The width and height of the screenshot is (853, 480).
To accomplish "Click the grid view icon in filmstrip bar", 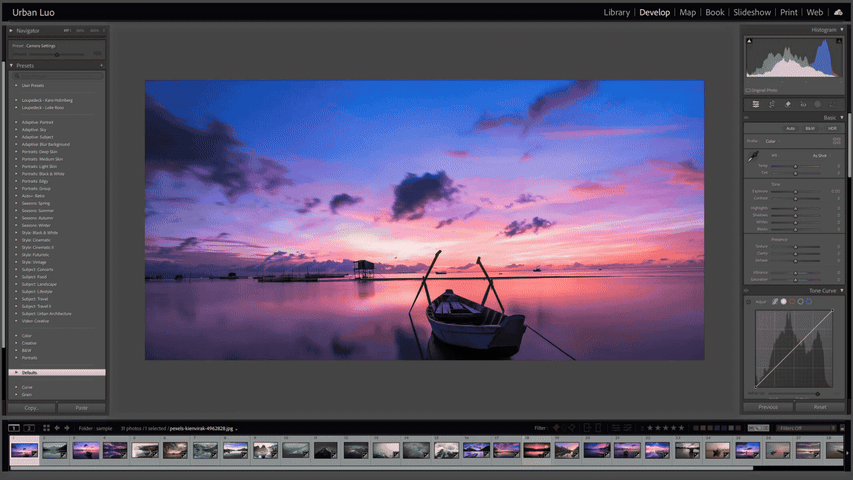I will 46,428.
